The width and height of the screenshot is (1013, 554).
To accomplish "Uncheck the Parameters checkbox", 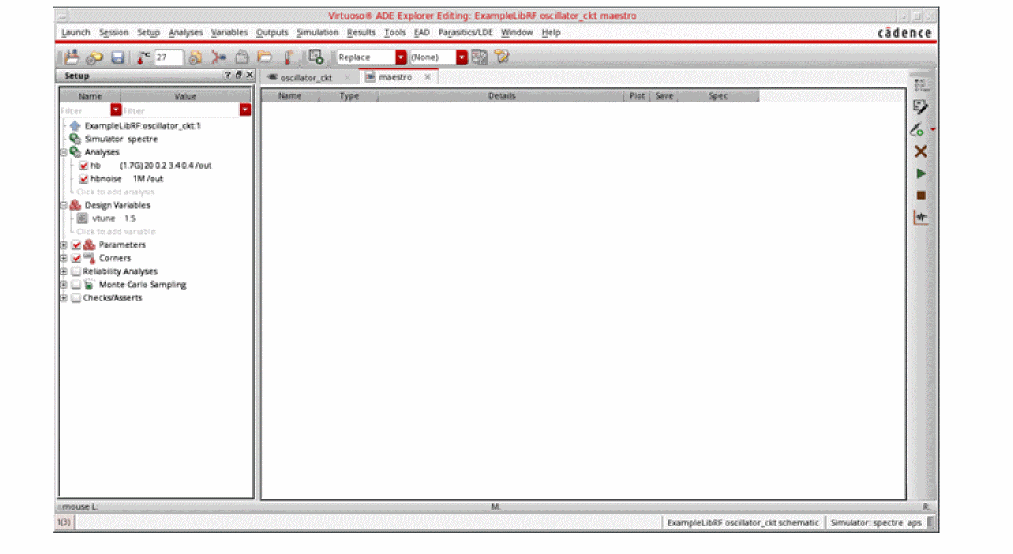I will click(x=76, y=245).
